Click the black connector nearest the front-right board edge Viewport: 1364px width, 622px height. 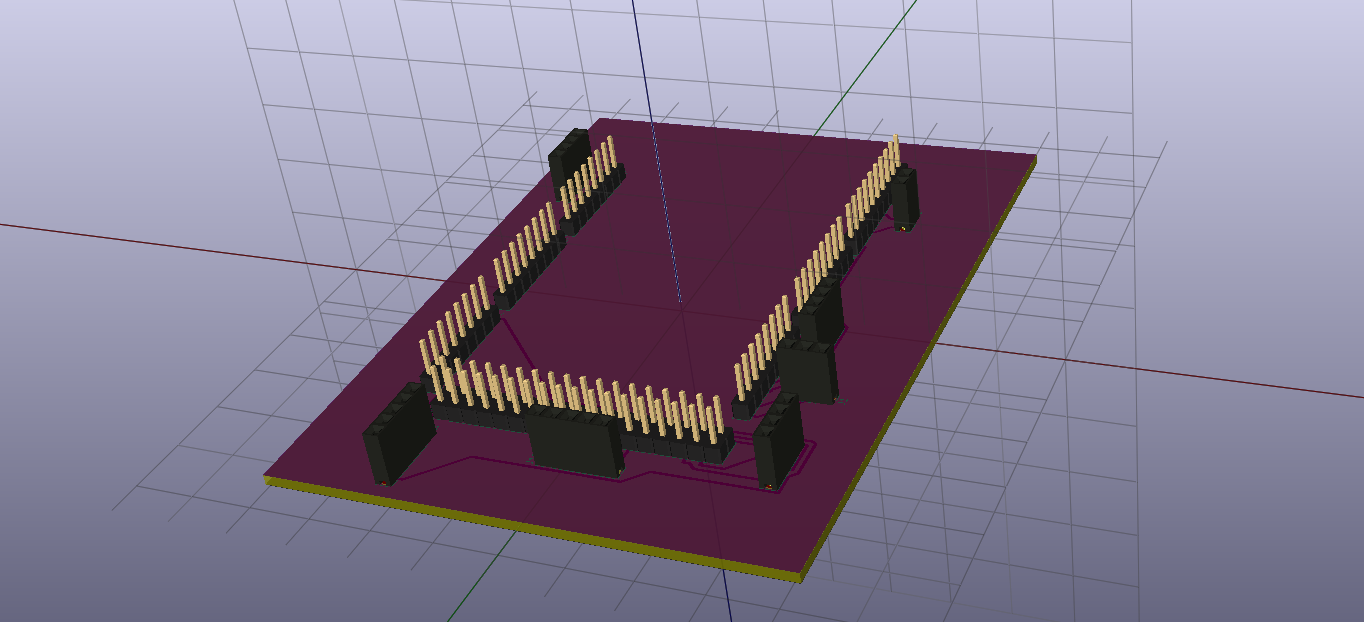tap(778, 444)
